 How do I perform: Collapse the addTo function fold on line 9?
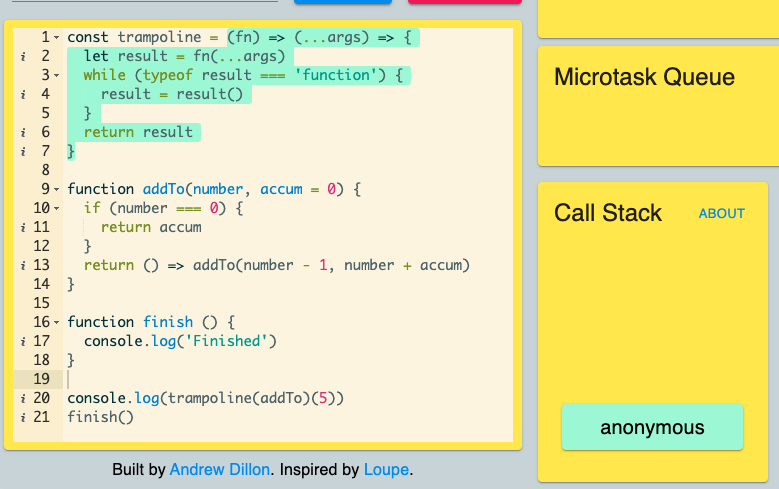point(57,189)
